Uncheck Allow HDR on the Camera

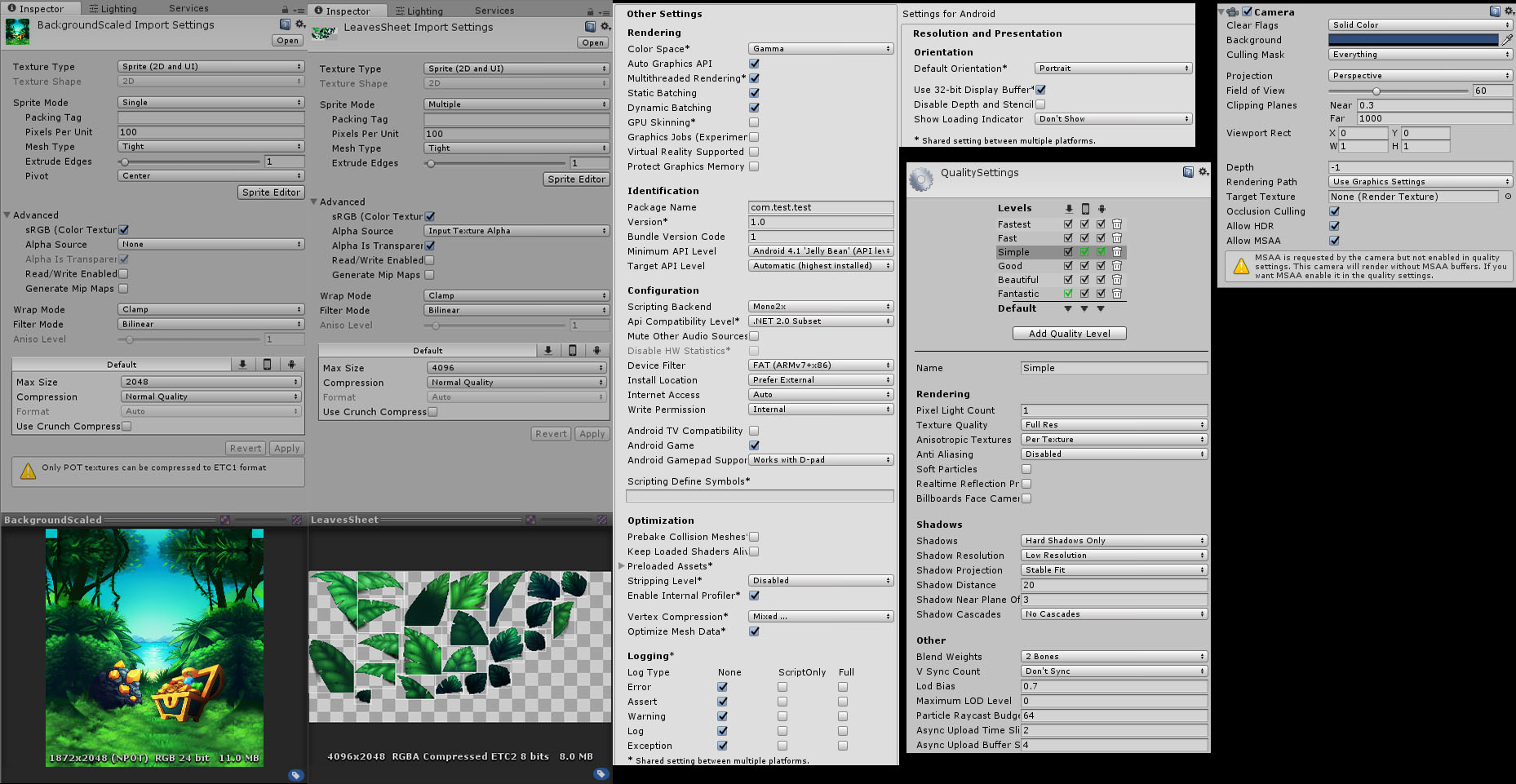click(1334, 226)
